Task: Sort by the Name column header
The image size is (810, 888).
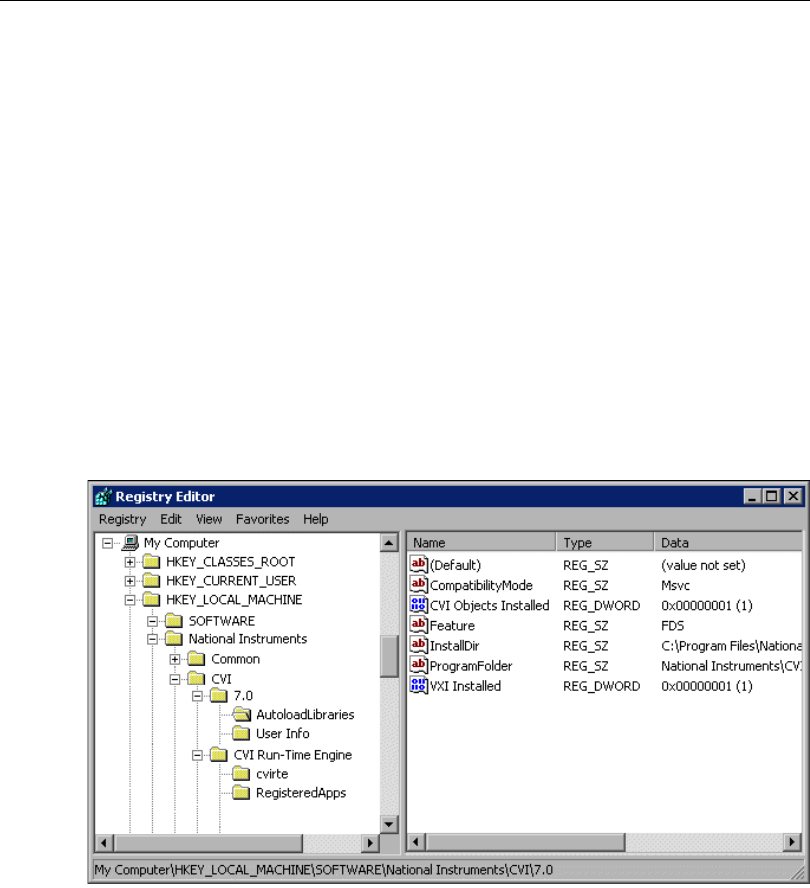Action: click(481, 543)
